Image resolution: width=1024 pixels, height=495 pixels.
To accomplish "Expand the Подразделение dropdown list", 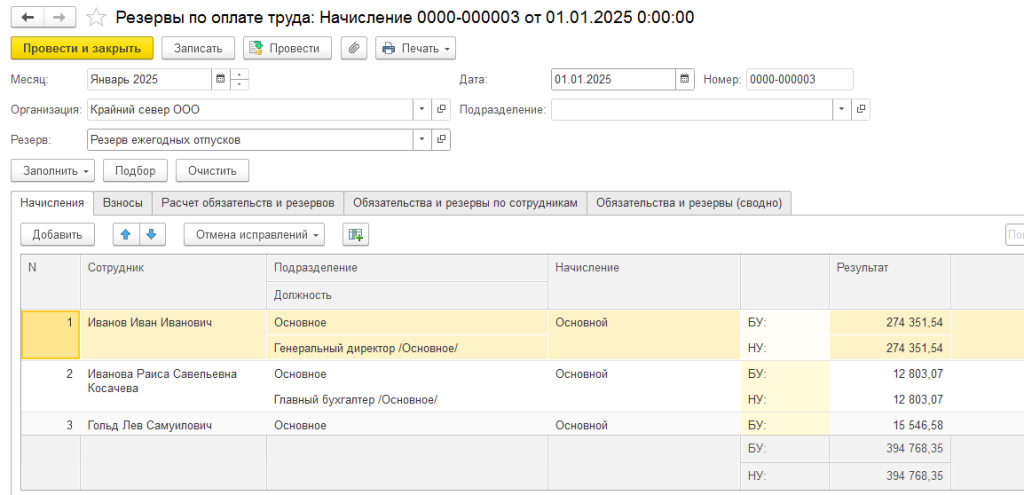I will tap(841, 109).
